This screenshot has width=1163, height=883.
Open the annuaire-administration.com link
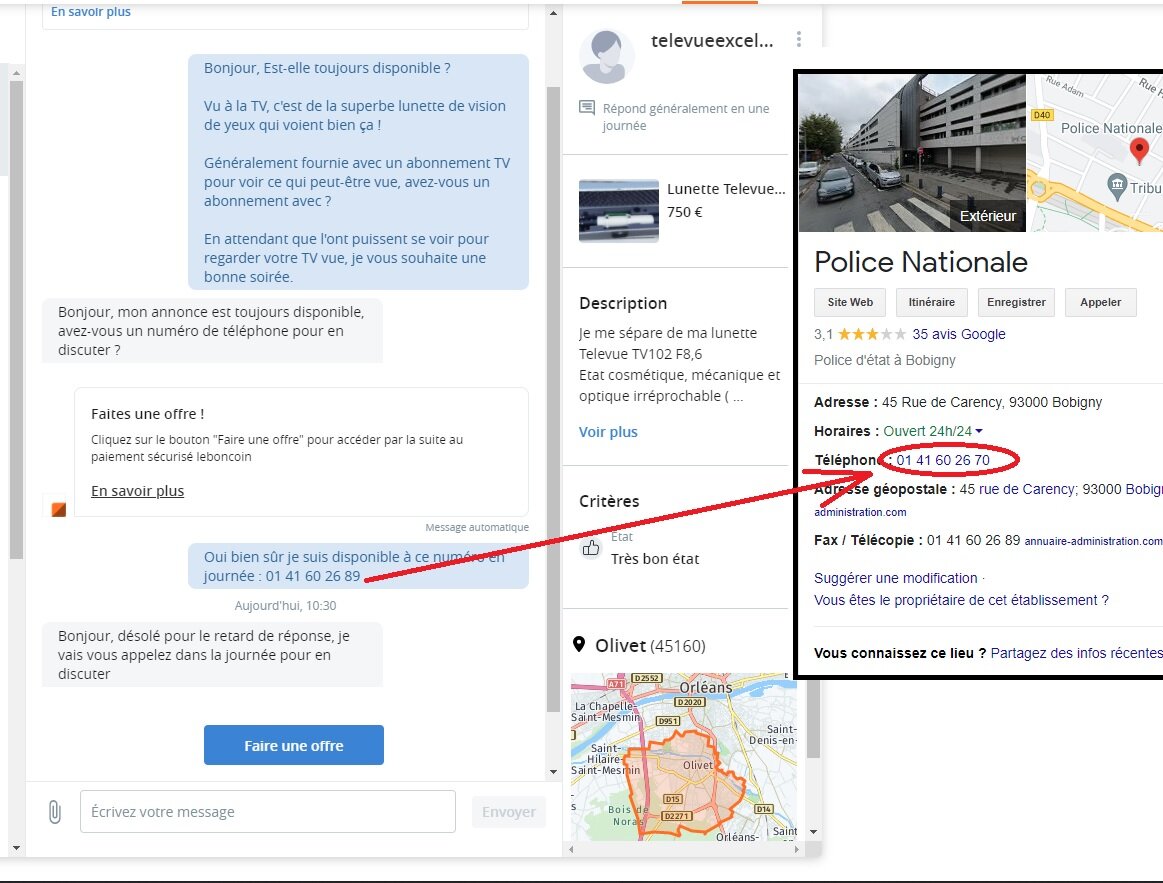tap(1093, 541)
